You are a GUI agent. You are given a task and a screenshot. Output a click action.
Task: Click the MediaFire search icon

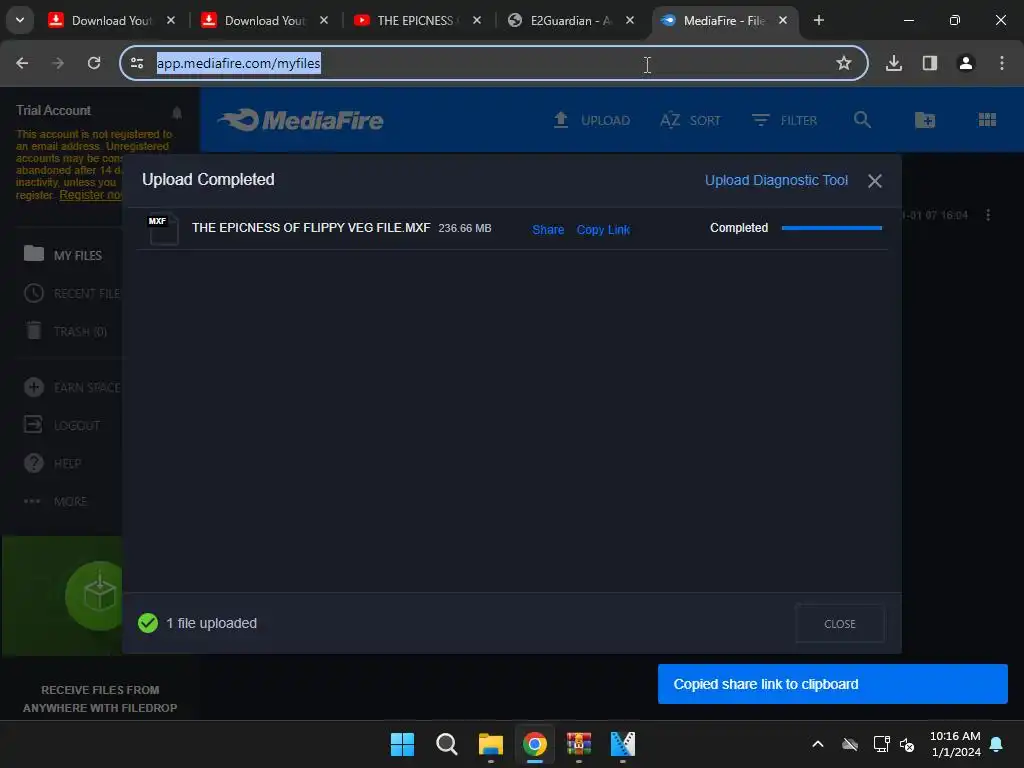862,120
